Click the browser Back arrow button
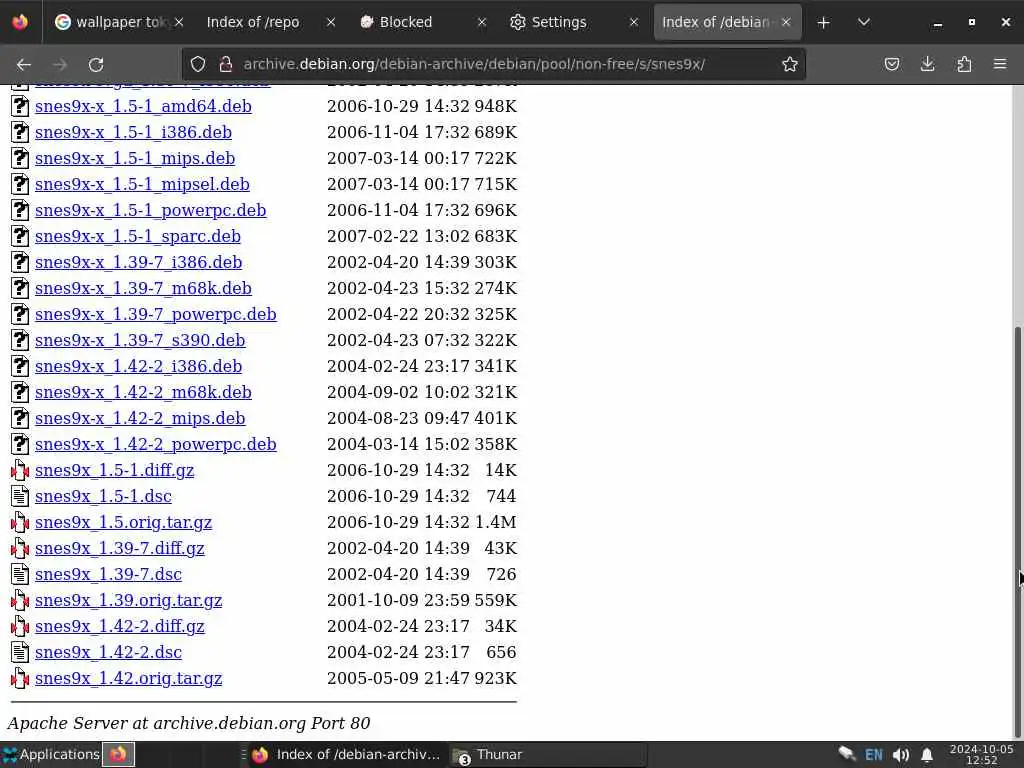This screenshot has height=768, width=1024. click(24, 64)
